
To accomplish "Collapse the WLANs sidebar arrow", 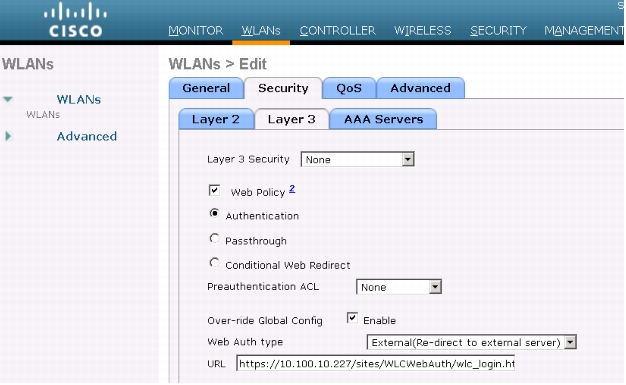I will click(x=8, y=99).
